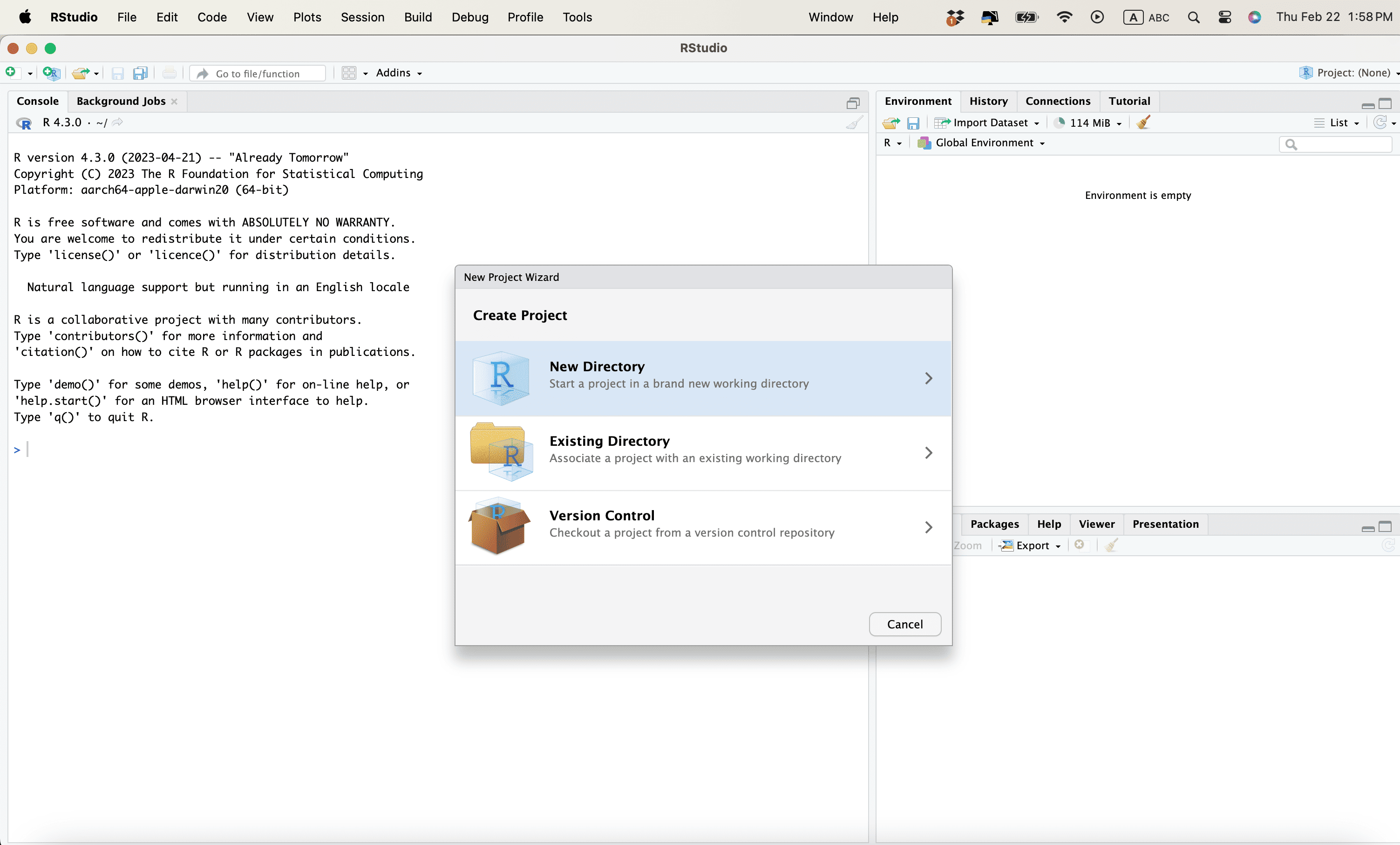
Task: Click the workspace panes layout icon
Action: [349, 73]
